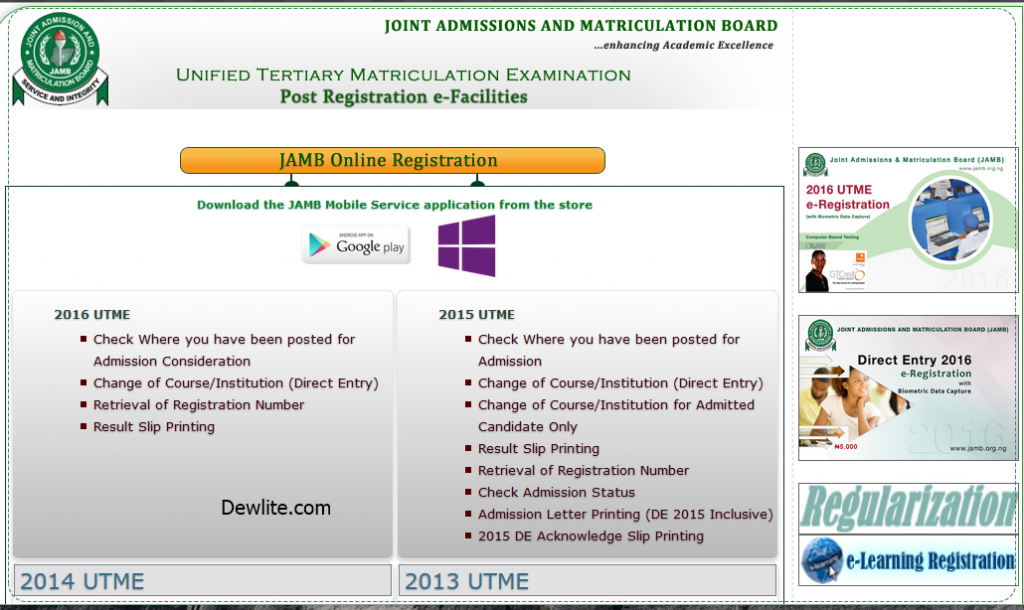
Task: Click the enhancing Academic Excellence tagline
Action: click(x=683, y=45)
